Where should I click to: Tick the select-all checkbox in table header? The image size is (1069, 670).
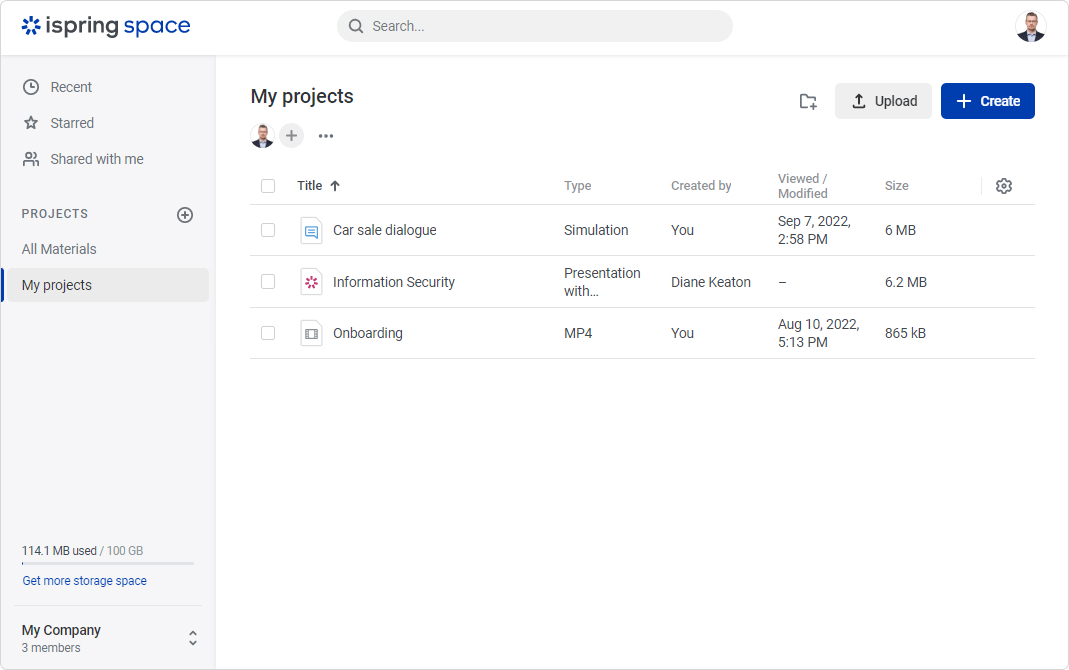pos(268,186)
